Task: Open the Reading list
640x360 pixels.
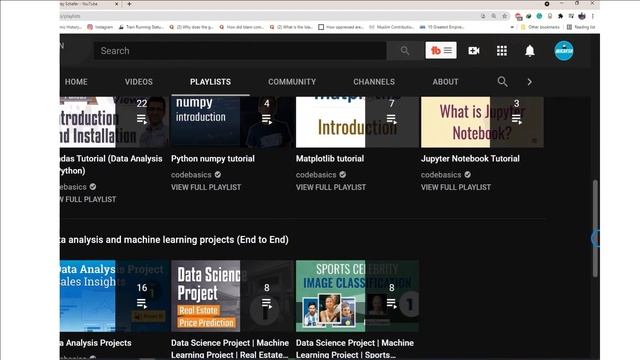Action: (581, 27)
